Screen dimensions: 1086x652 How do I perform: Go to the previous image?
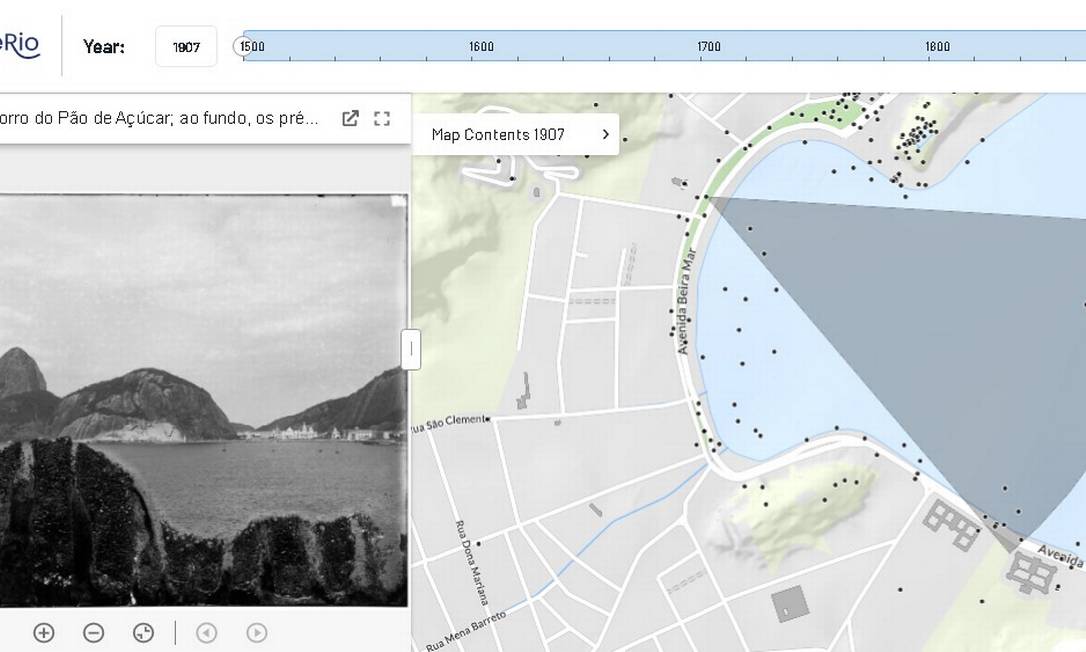tap(206, 633)
